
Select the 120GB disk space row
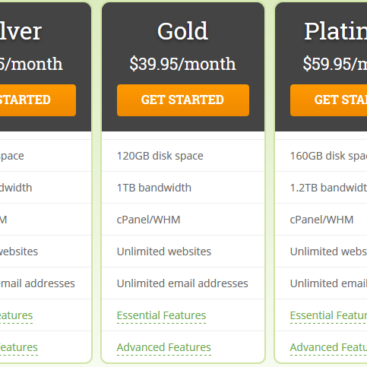pos(183,156)
